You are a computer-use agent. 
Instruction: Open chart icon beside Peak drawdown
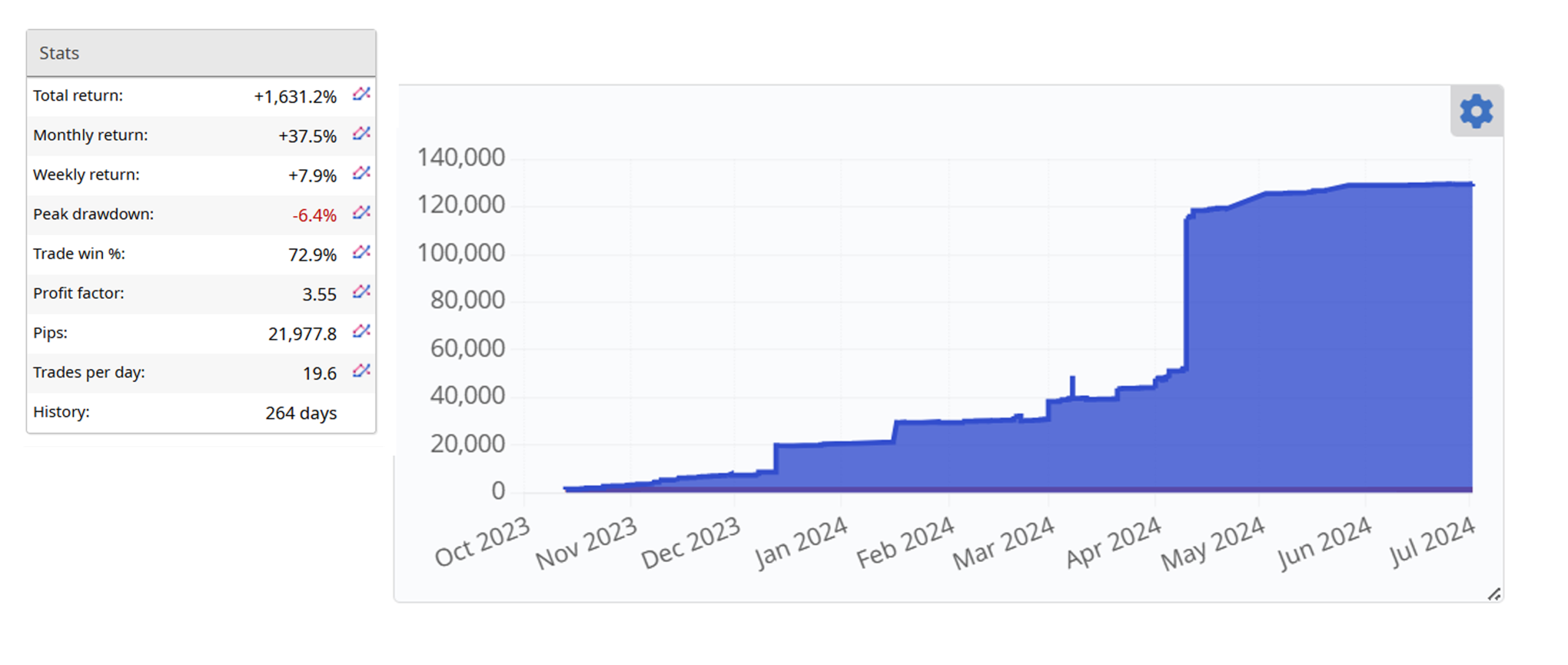click(361, 212)
